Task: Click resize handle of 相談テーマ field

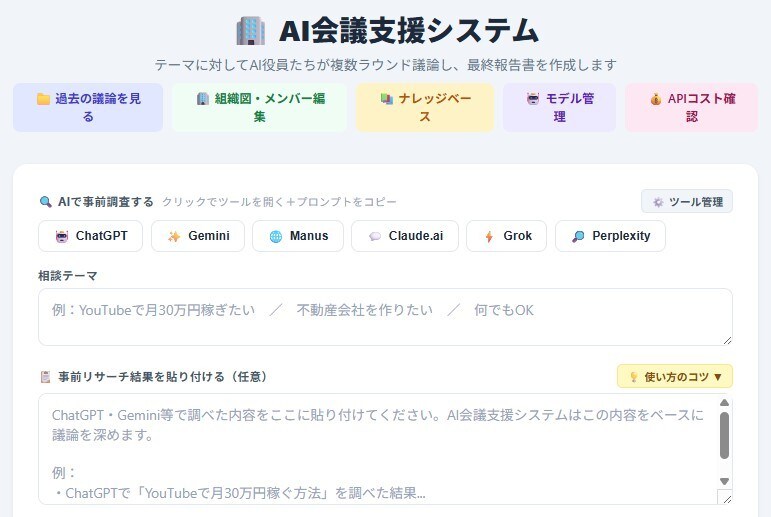Action: (x=728, y=340)
